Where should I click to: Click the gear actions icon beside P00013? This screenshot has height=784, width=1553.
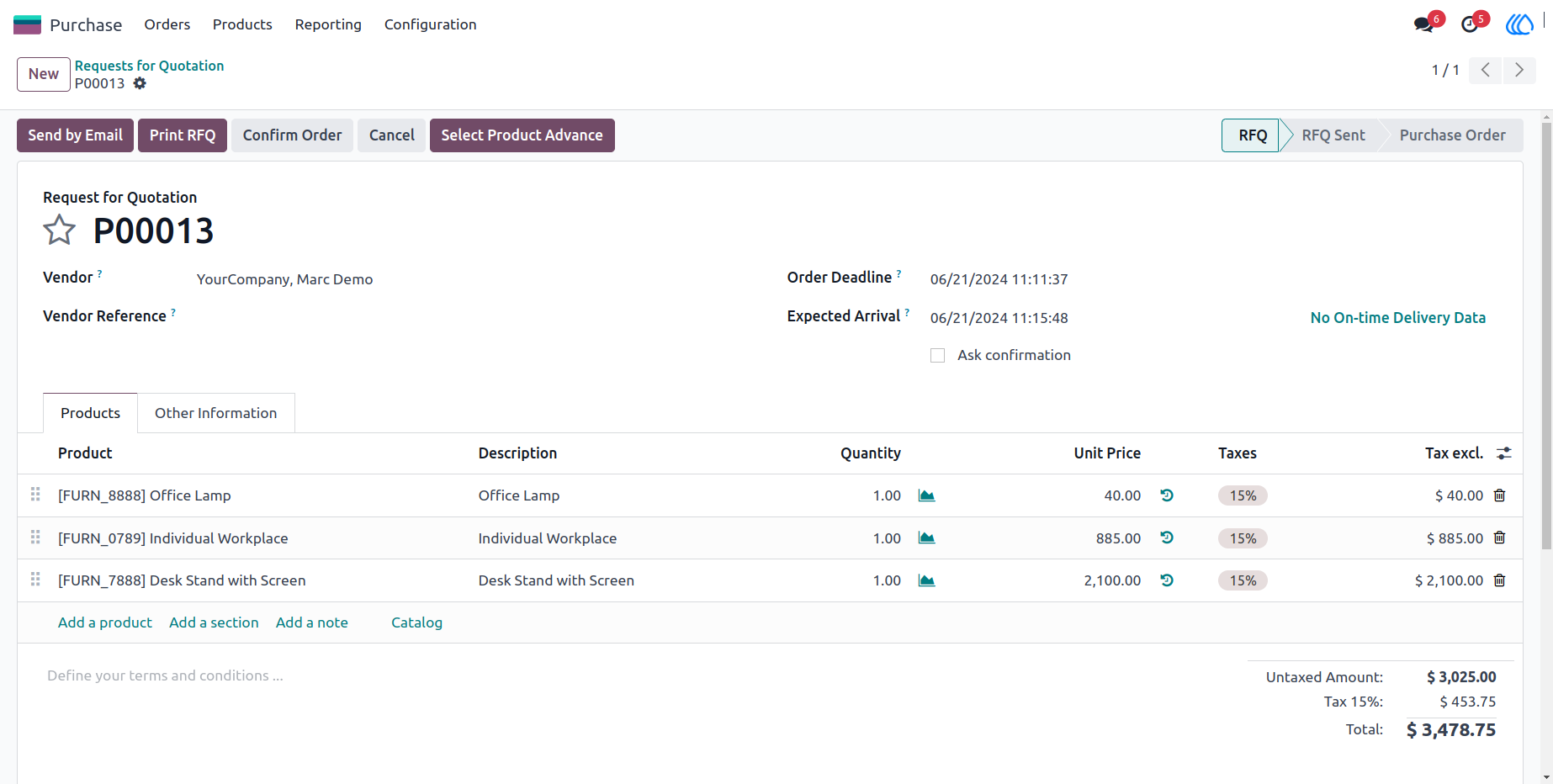pyautogui.click(x=140, y=83)
